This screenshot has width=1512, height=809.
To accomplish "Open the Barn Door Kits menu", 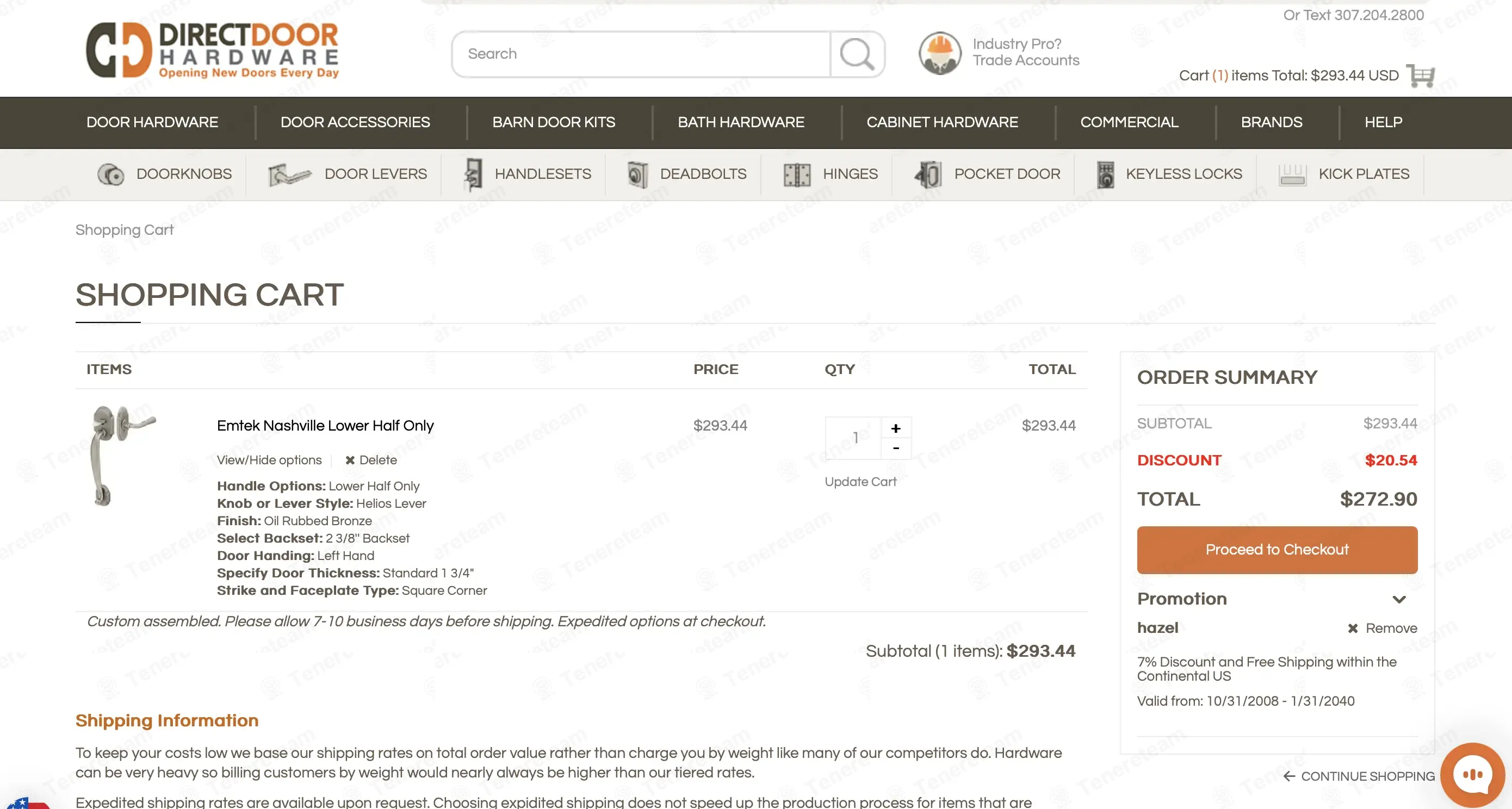I will coord(554,122).
